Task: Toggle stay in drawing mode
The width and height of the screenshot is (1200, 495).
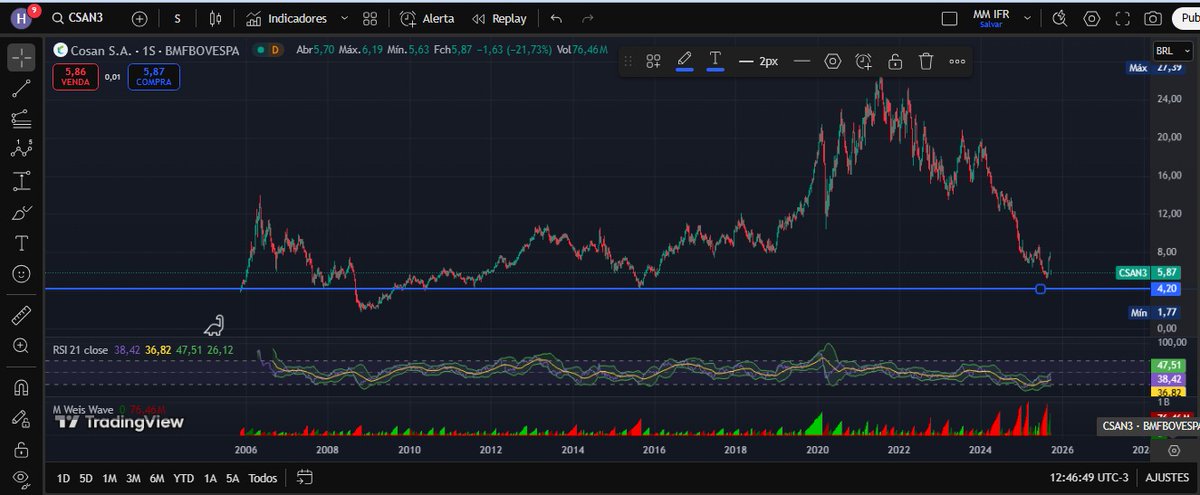Action: [21, 419]
